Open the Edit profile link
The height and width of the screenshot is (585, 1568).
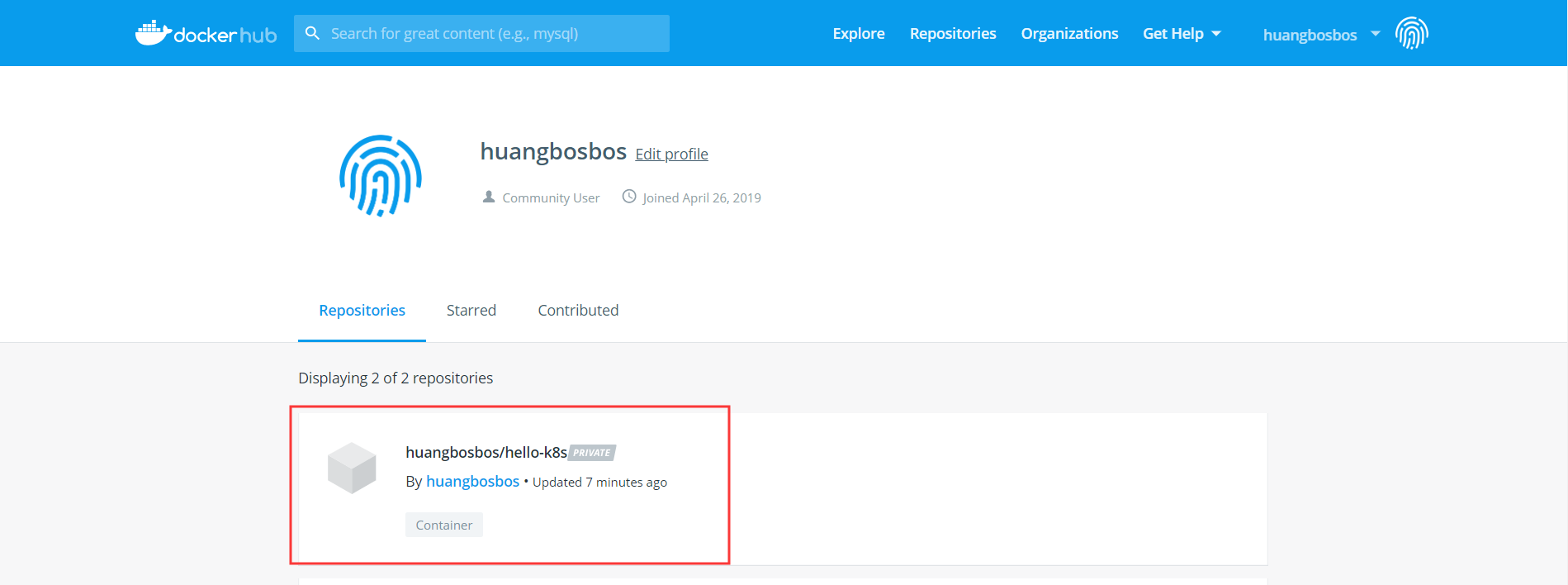click(x=671, y=154)
